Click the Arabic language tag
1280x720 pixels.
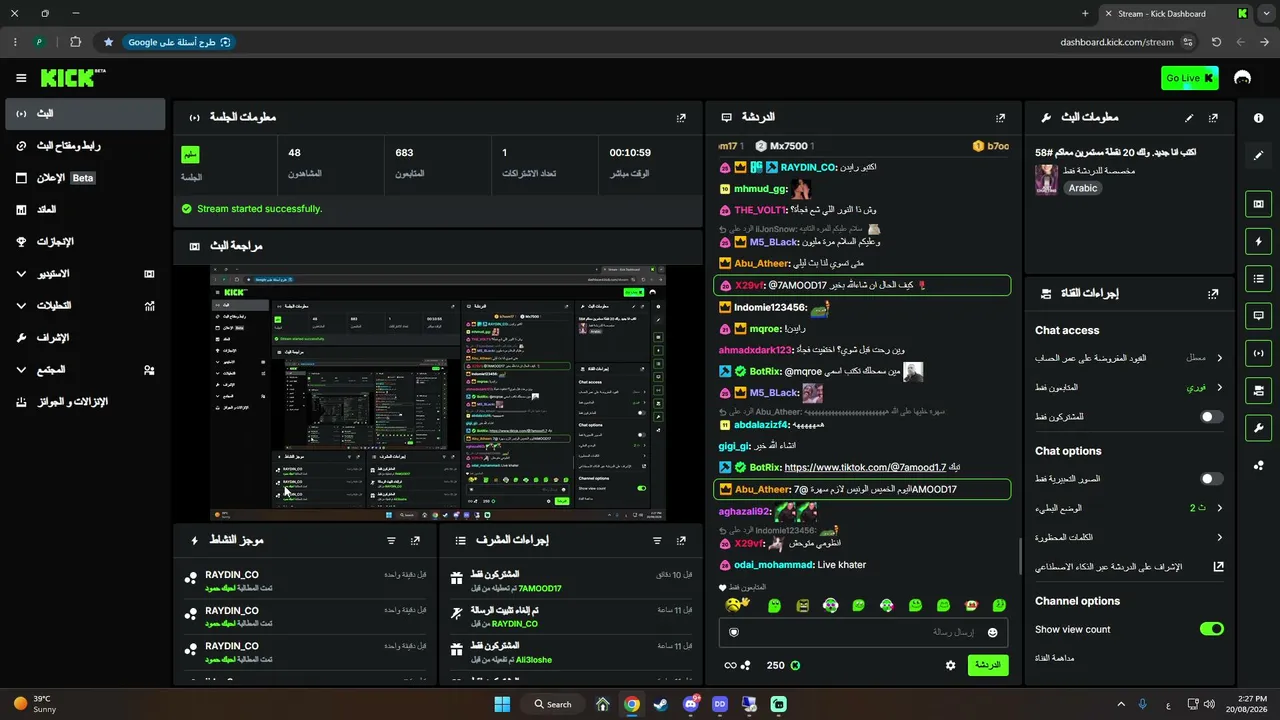1083,188
